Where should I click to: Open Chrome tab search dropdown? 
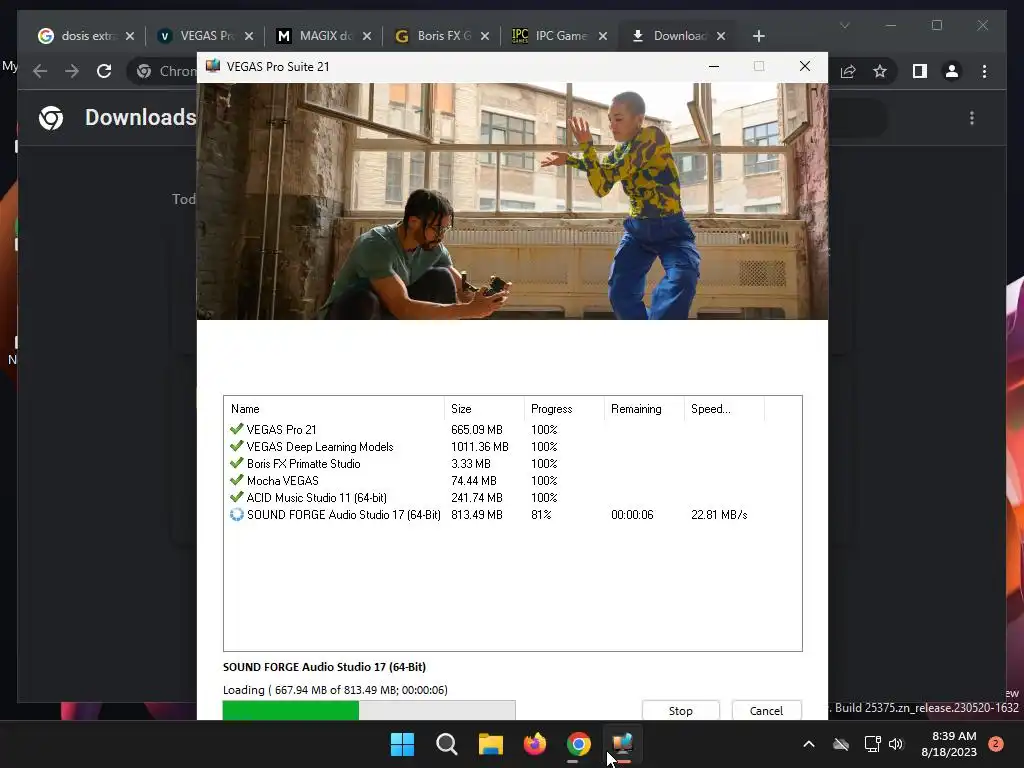click(844, 25)
